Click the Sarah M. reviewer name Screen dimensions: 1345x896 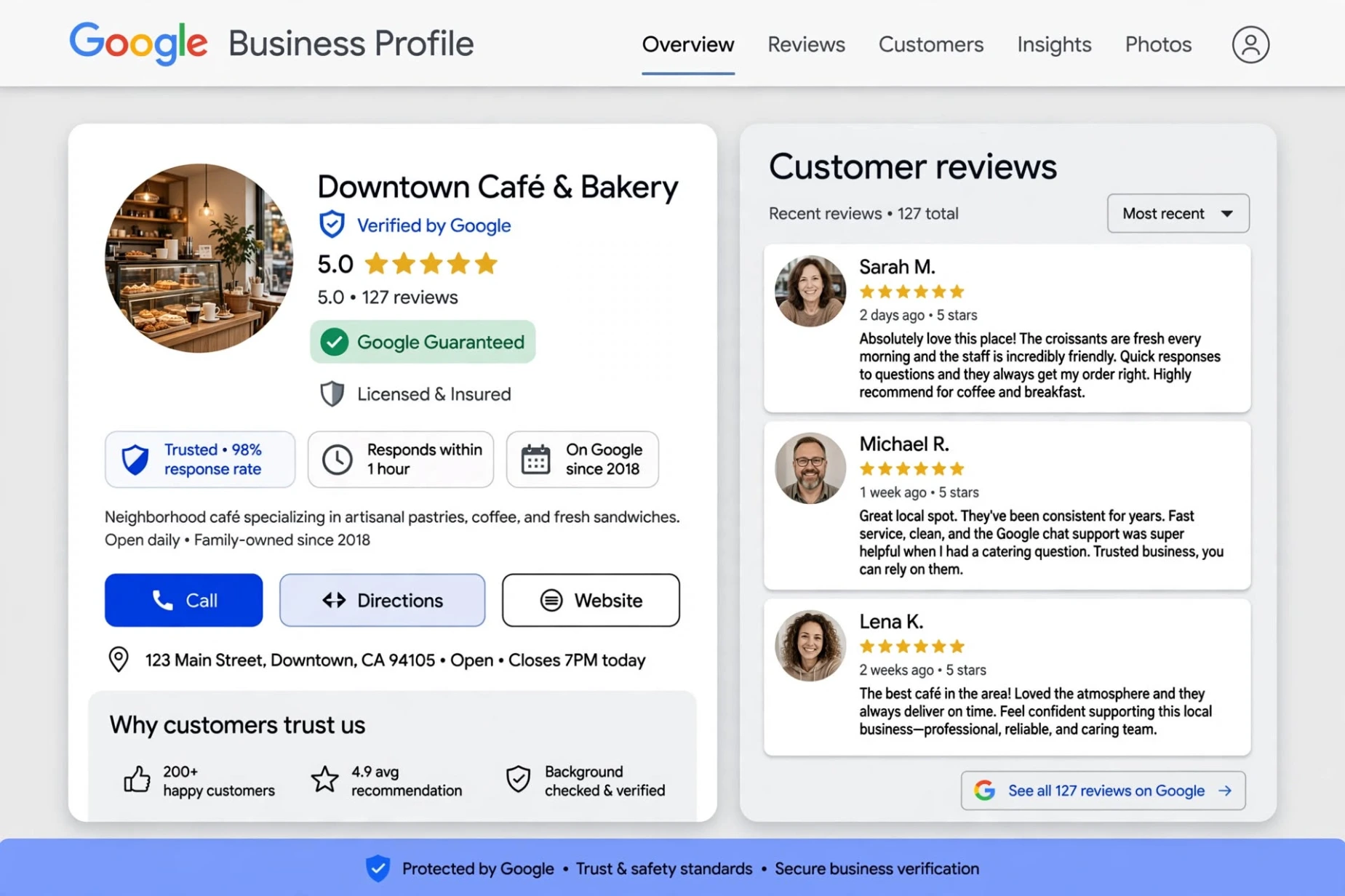(897, 267)
